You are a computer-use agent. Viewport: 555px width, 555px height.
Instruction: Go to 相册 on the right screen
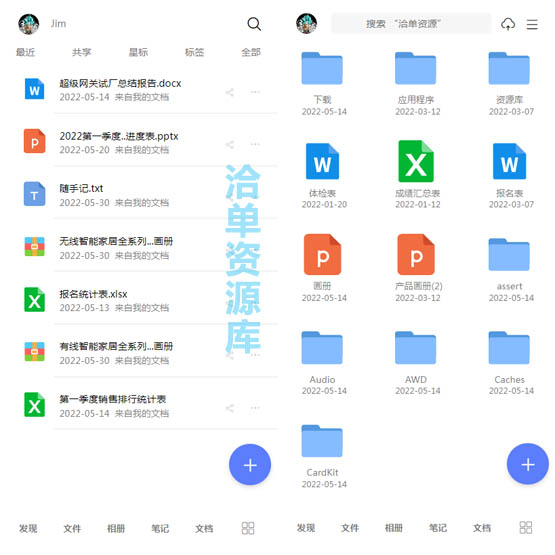pos(394,528)
